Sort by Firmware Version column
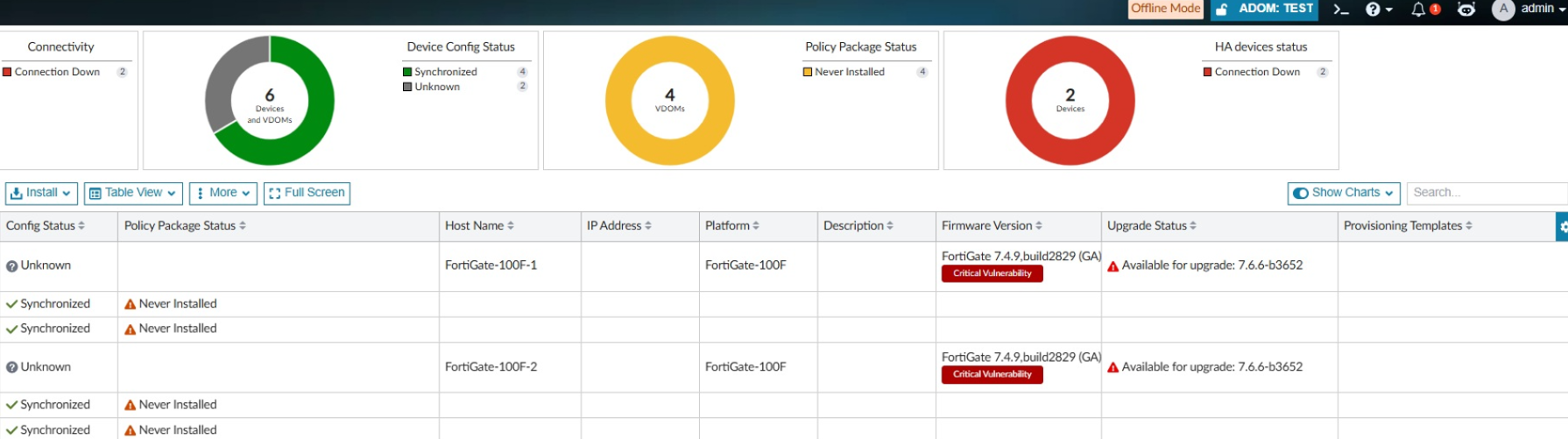Image resolution: width=1568 pixels, height=439 pixels. (992, 226)
